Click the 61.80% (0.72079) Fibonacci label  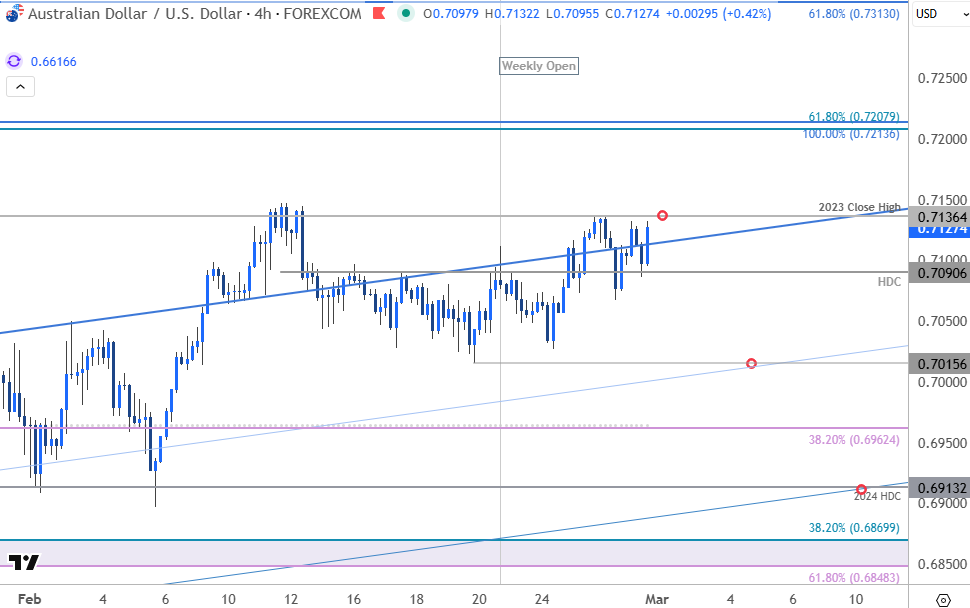point(854,116)
